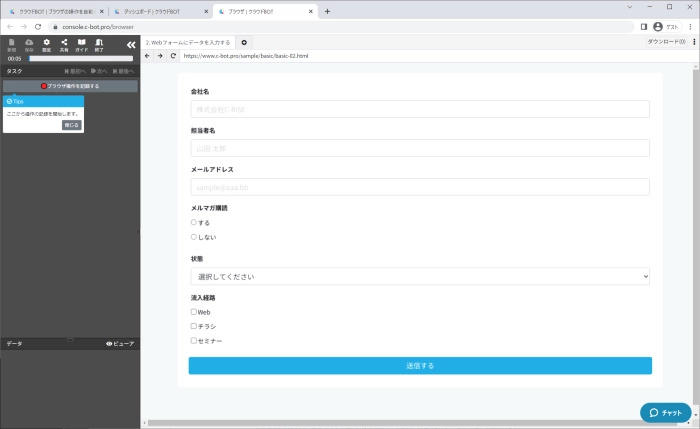Image resolution: width=700 pixels, height=429 pixels.
Task: Reload the embedded virtual browser page
Action: (173, 56)
